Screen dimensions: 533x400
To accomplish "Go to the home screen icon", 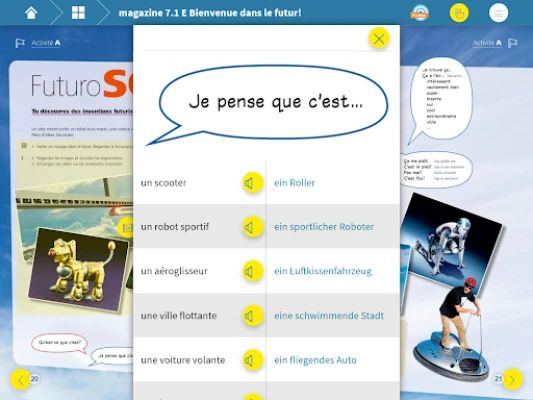I will pos(31,13).
